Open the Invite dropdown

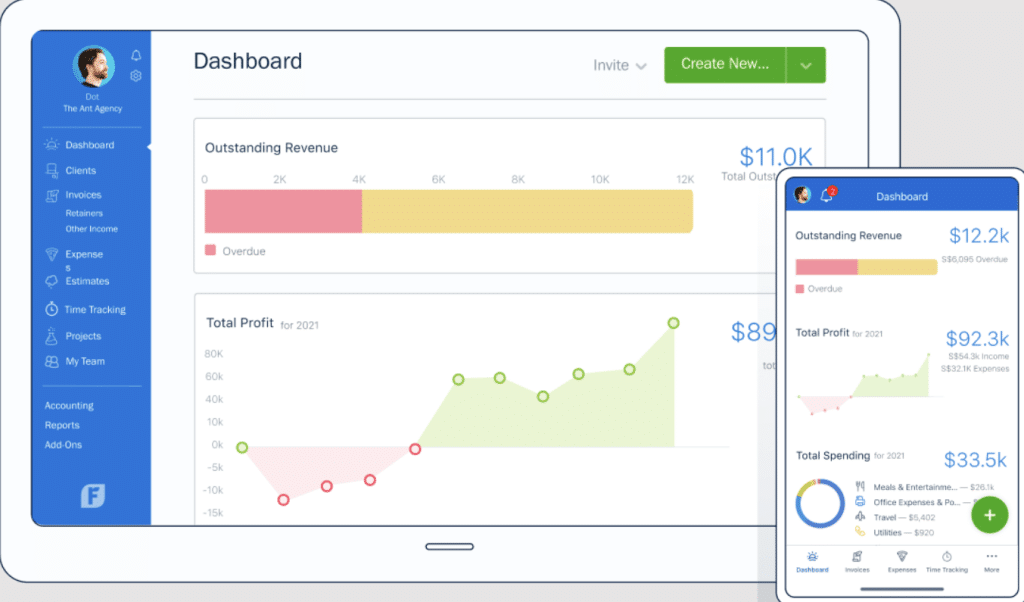point(619,64)
